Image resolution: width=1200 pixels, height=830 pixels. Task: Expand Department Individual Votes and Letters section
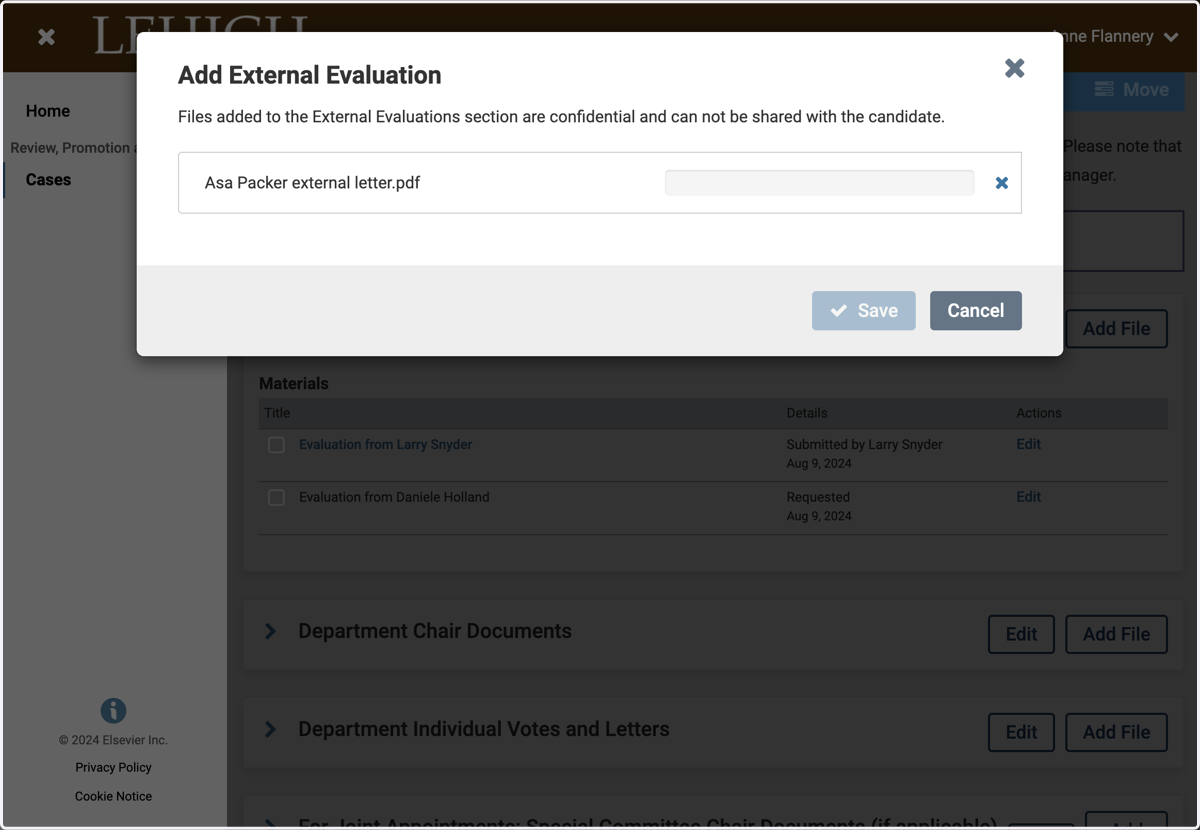tap(270, 729)
